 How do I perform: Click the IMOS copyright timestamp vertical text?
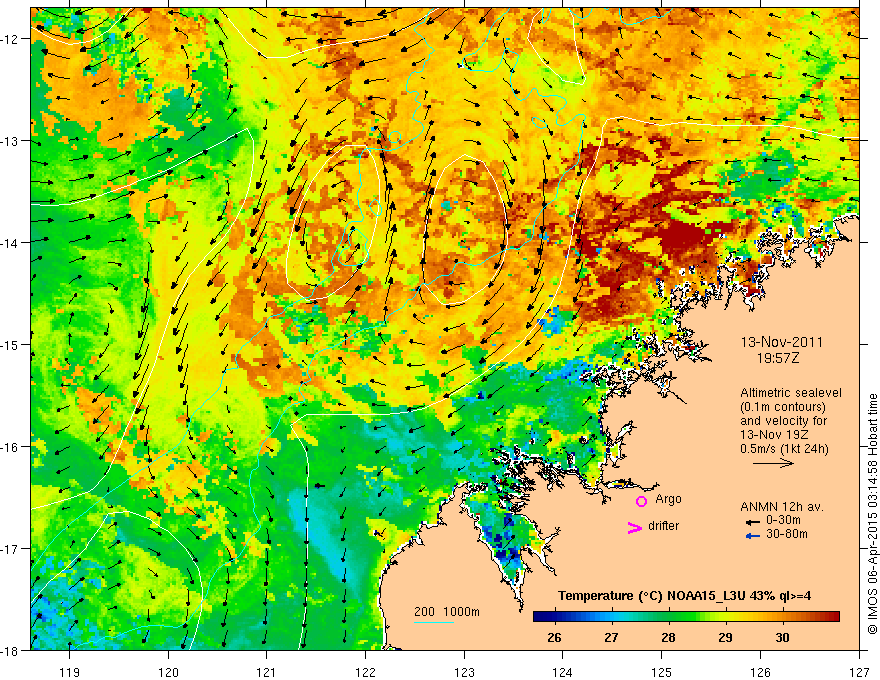(872, 514)
